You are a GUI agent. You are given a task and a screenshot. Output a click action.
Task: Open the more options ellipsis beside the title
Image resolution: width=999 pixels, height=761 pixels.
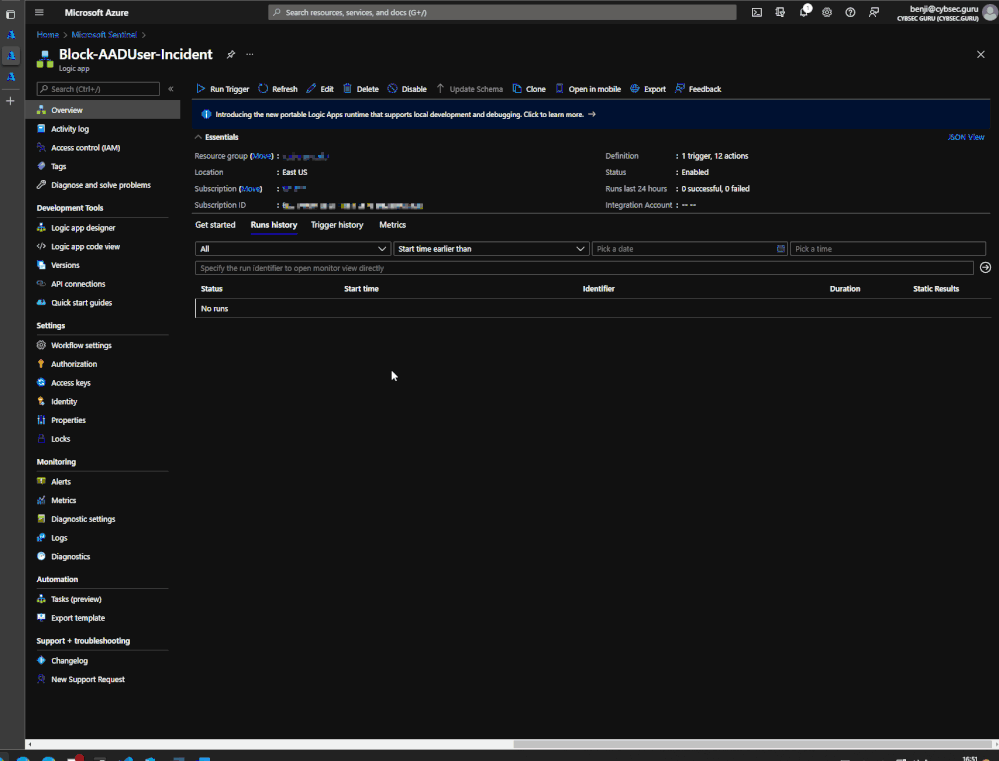coord(250,55)
